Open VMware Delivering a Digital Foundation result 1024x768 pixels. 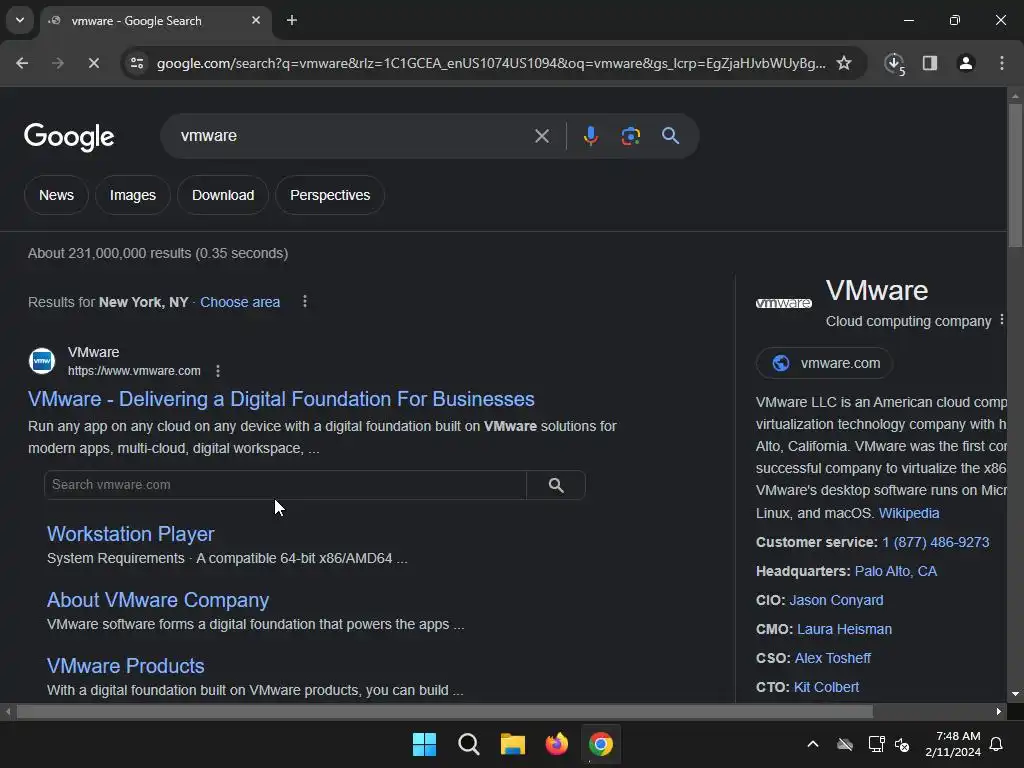pos(281,398)
